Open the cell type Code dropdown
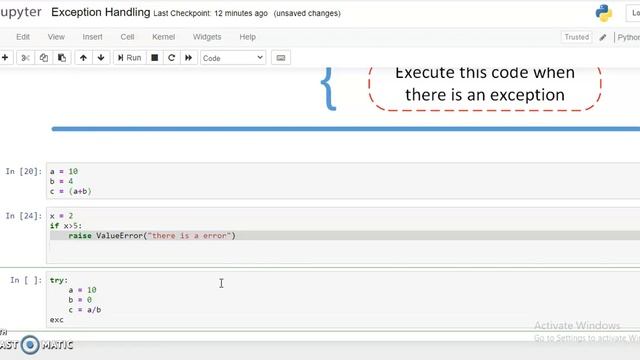 pos(233,58)
